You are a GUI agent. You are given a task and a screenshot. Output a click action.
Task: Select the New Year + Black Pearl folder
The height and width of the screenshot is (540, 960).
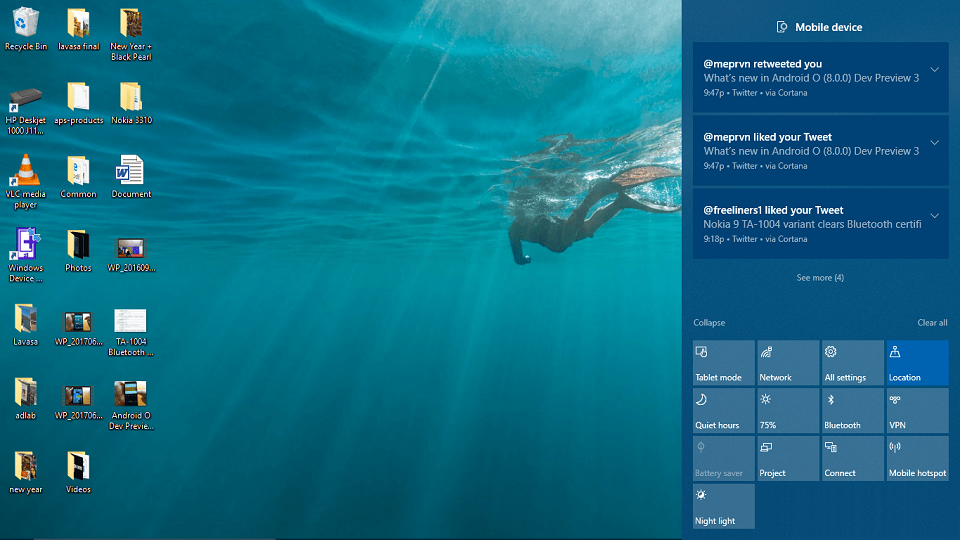point(131,34)
